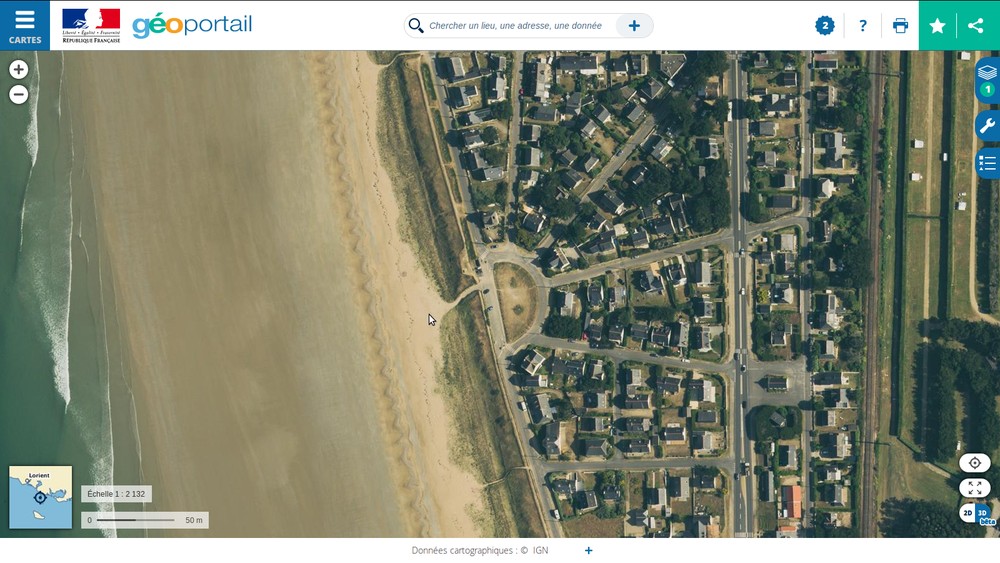Open the layers stack panel
This screenshot has width=1000, height=563.
[x=987, y=73]
